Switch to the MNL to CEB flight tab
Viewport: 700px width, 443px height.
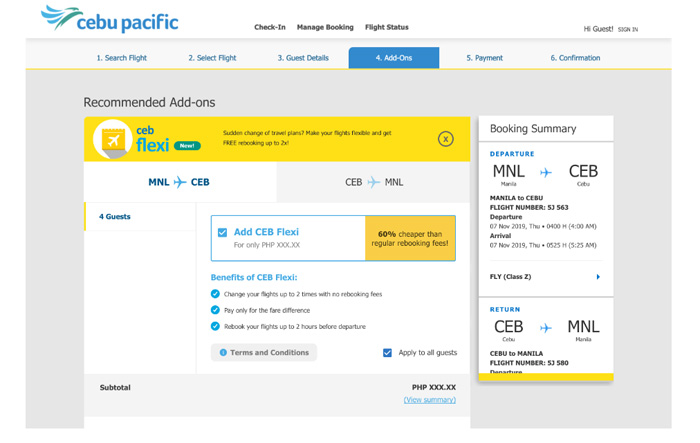click(x=180, y=182)
